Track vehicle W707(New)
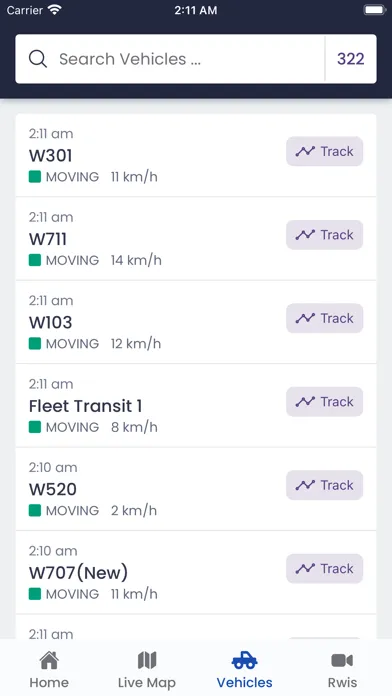 [x=325, y=569]
